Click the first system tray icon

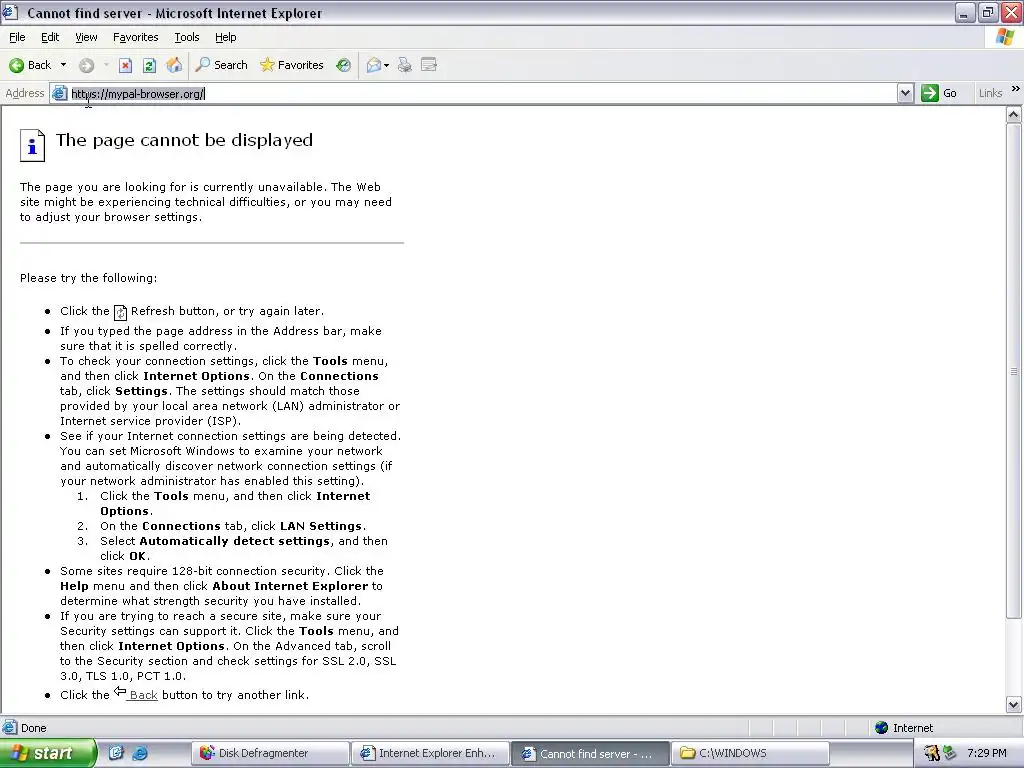click(x=931, y=753)
